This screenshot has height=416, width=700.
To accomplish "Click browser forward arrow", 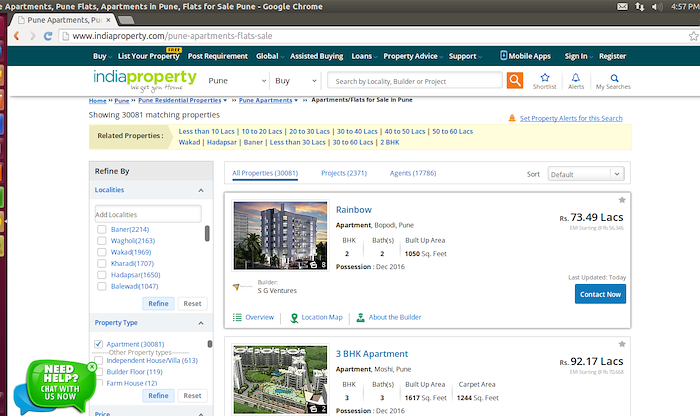I will tap(33, 36).
